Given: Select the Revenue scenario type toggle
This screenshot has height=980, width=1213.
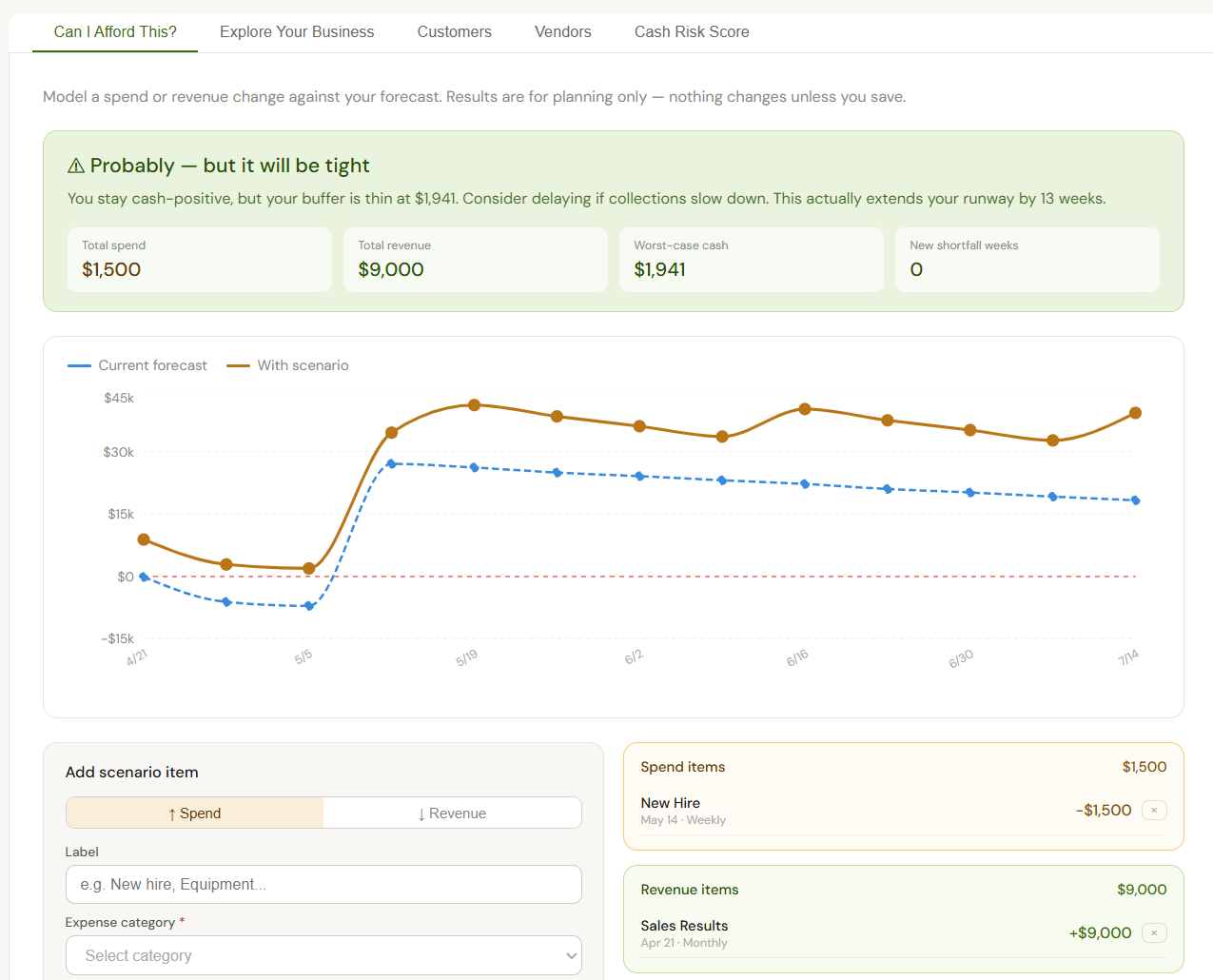Looking at the screenshot, I should pos(452,813).
